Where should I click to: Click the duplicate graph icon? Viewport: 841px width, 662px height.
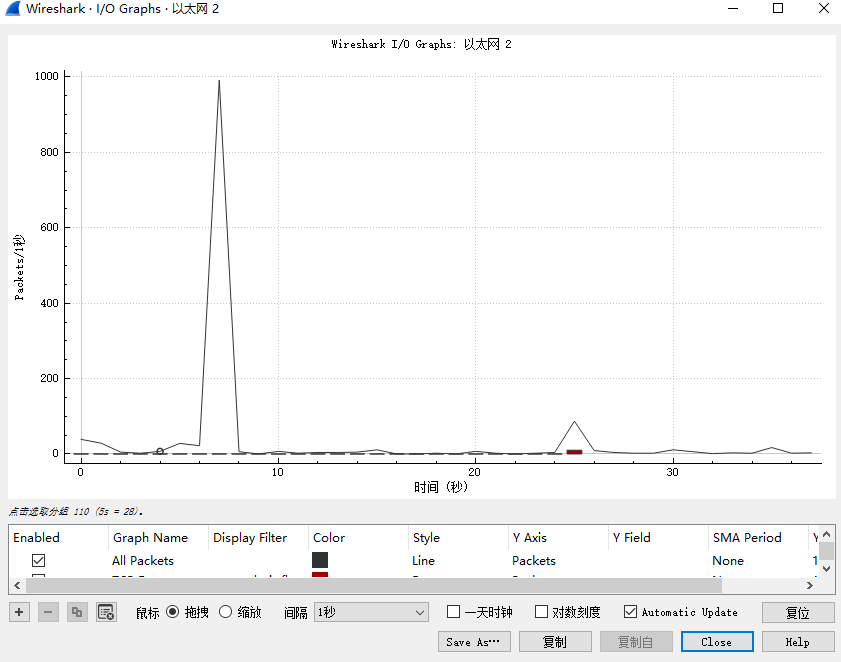[77, 612]
